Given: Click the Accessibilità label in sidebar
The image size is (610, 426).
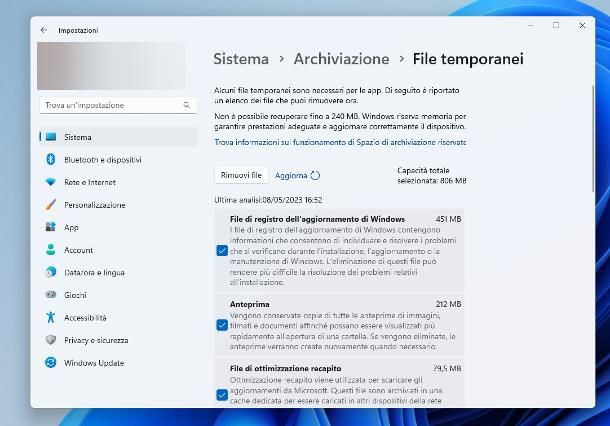Looking at the screenshot, I should pyautogui.click(x=85, y=318).
